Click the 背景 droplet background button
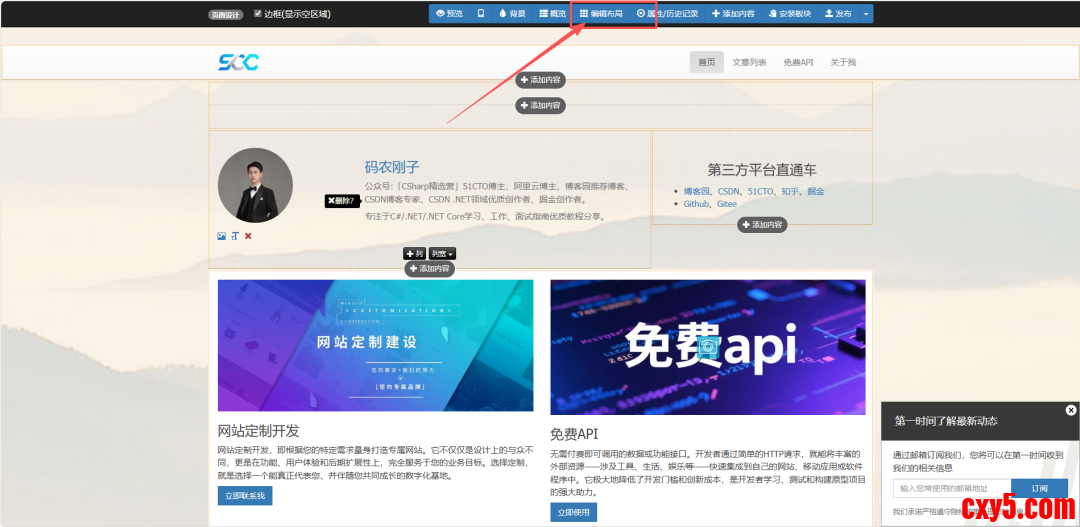Image resolution: width=1080 pixels, height=527 pixels. 511,14
